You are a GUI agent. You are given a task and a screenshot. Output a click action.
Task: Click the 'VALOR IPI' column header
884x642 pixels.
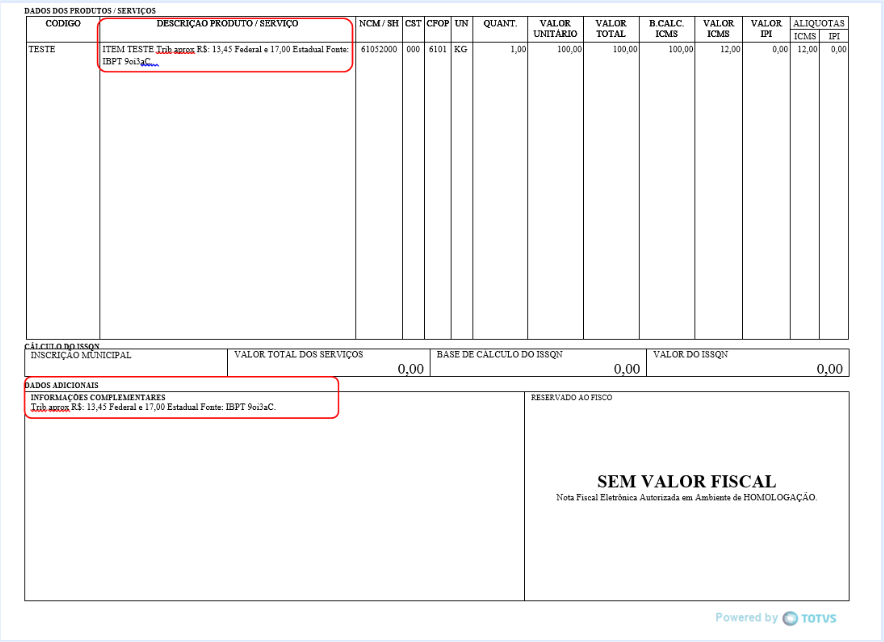[x=766, y=29]
